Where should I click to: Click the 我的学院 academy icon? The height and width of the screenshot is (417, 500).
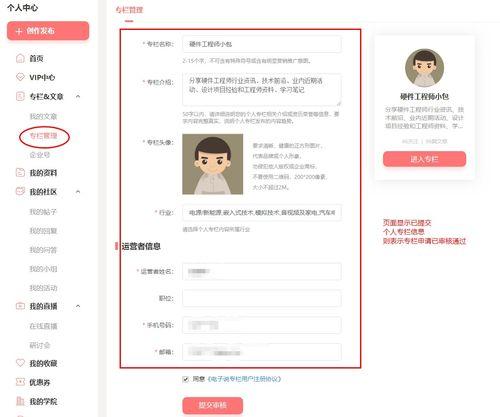pyautogui.click(x=20, y=401)
